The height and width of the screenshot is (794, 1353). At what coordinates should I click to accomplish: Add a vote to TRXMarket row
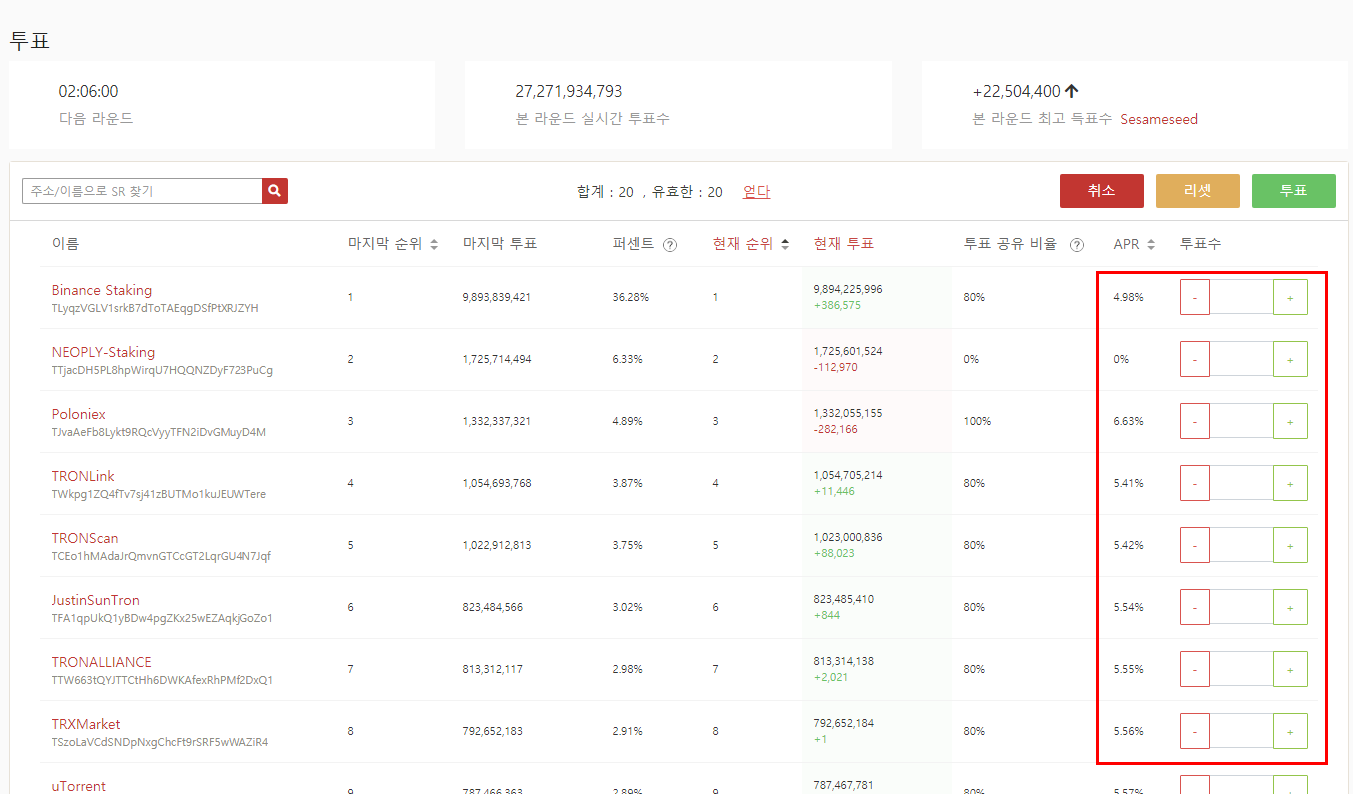1290,732
